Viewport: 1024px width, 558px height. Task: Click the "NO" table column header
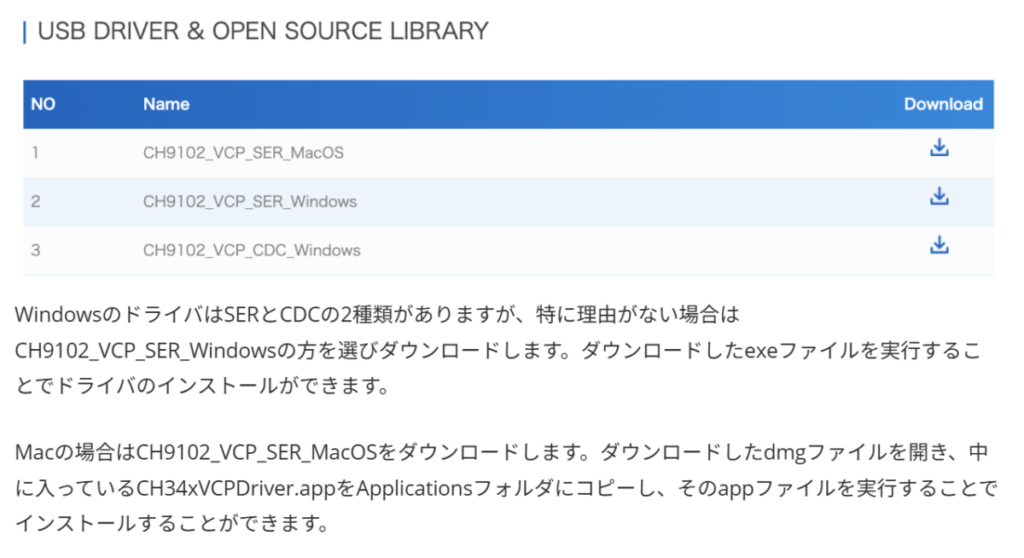[43, 104]
